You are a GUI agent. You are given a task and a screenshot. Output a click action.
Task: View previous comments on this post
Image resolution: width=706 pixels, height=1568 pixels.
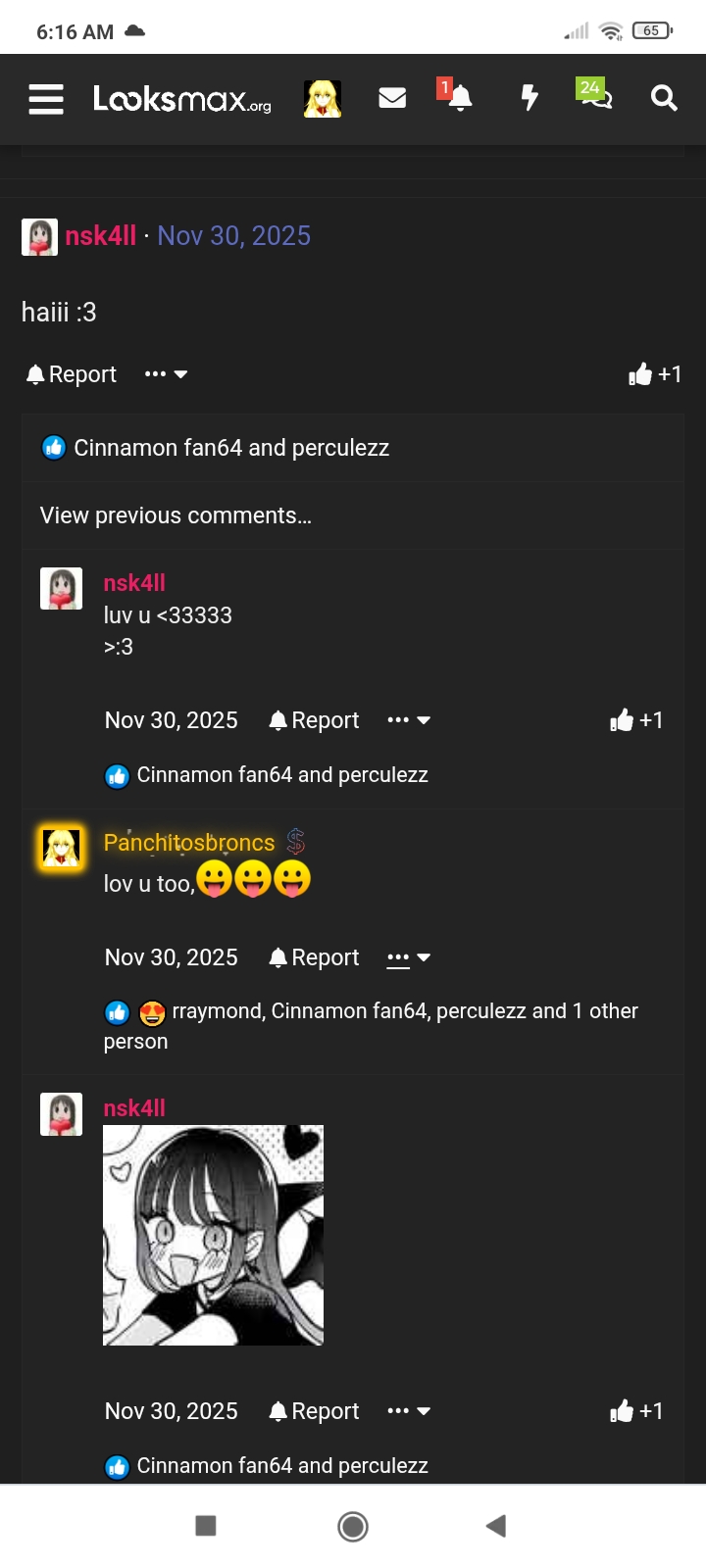pos(176,515)
